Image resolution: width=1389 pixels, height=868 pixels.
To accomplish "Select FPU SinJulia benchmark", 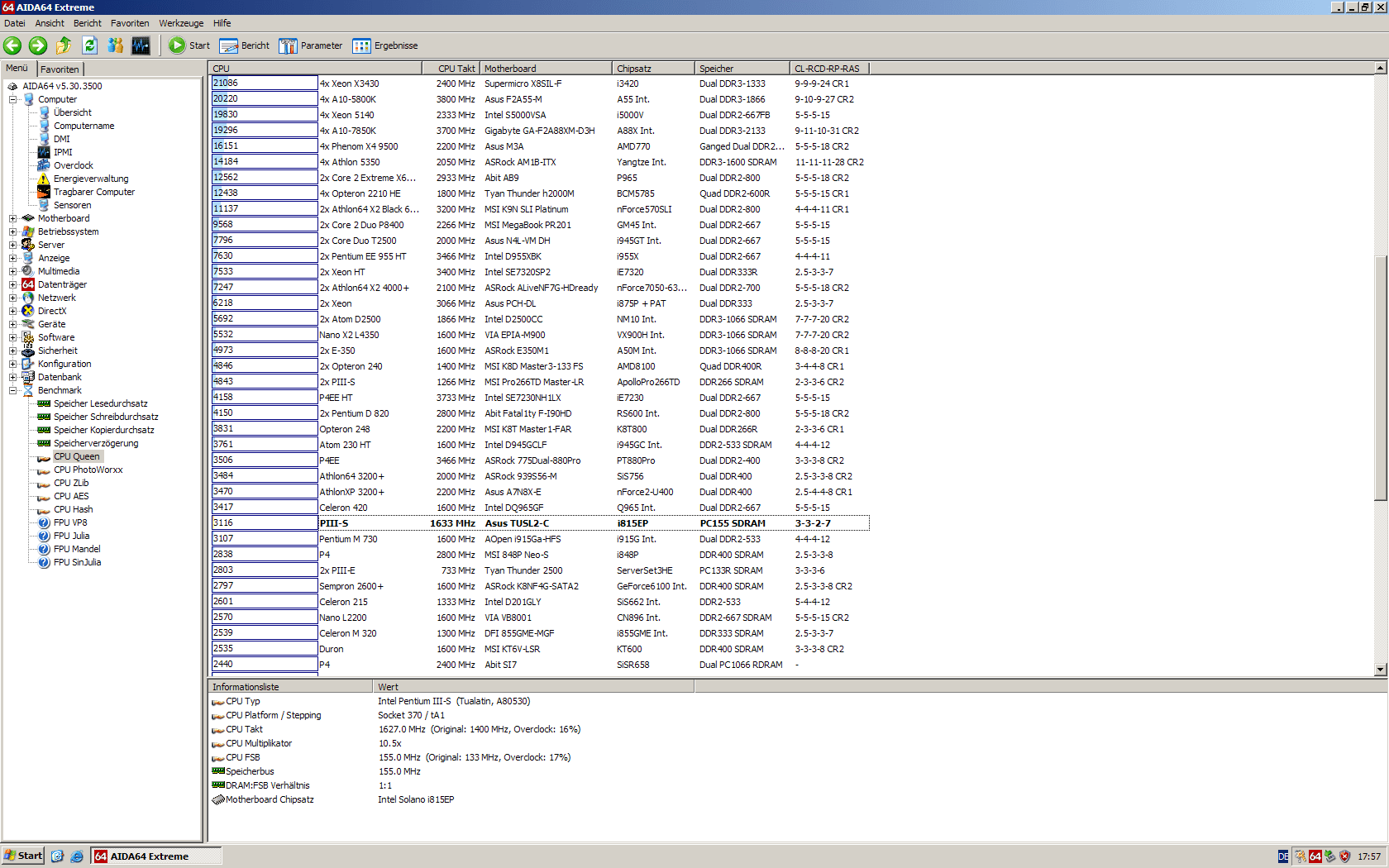I will click(x=78, y=562).
